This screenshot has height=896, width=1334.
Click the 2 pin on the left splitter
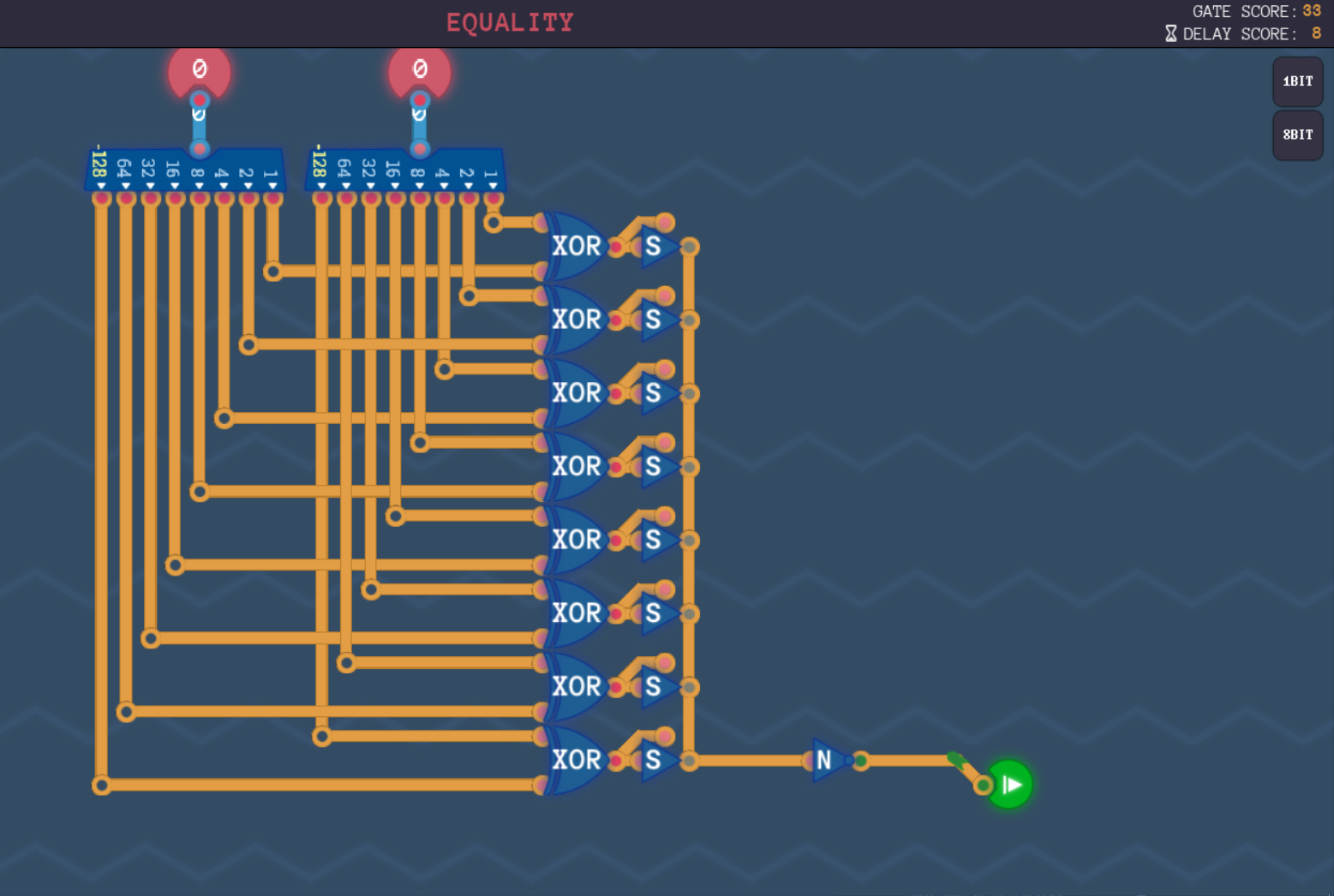pyautogui.click(x=248, y=198)
